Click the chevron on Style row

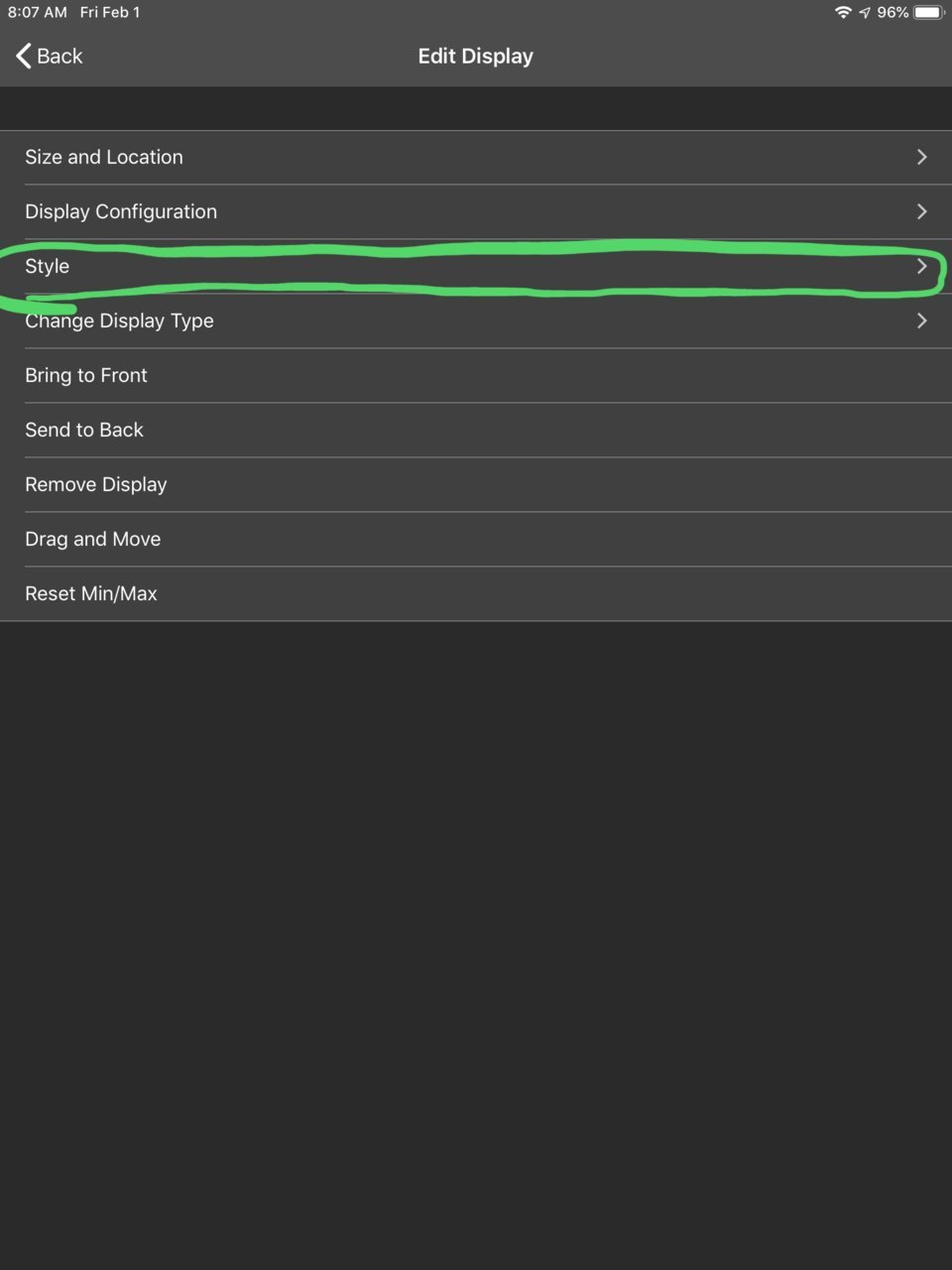click(x=922, y=266)
